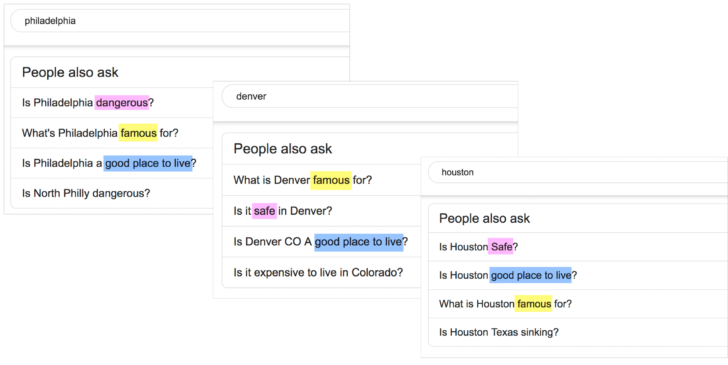The width and height of the screenshot is (728, 365).
Task: Expand 'Is Denver CO A good place to live?'
Action: [321, 242]
